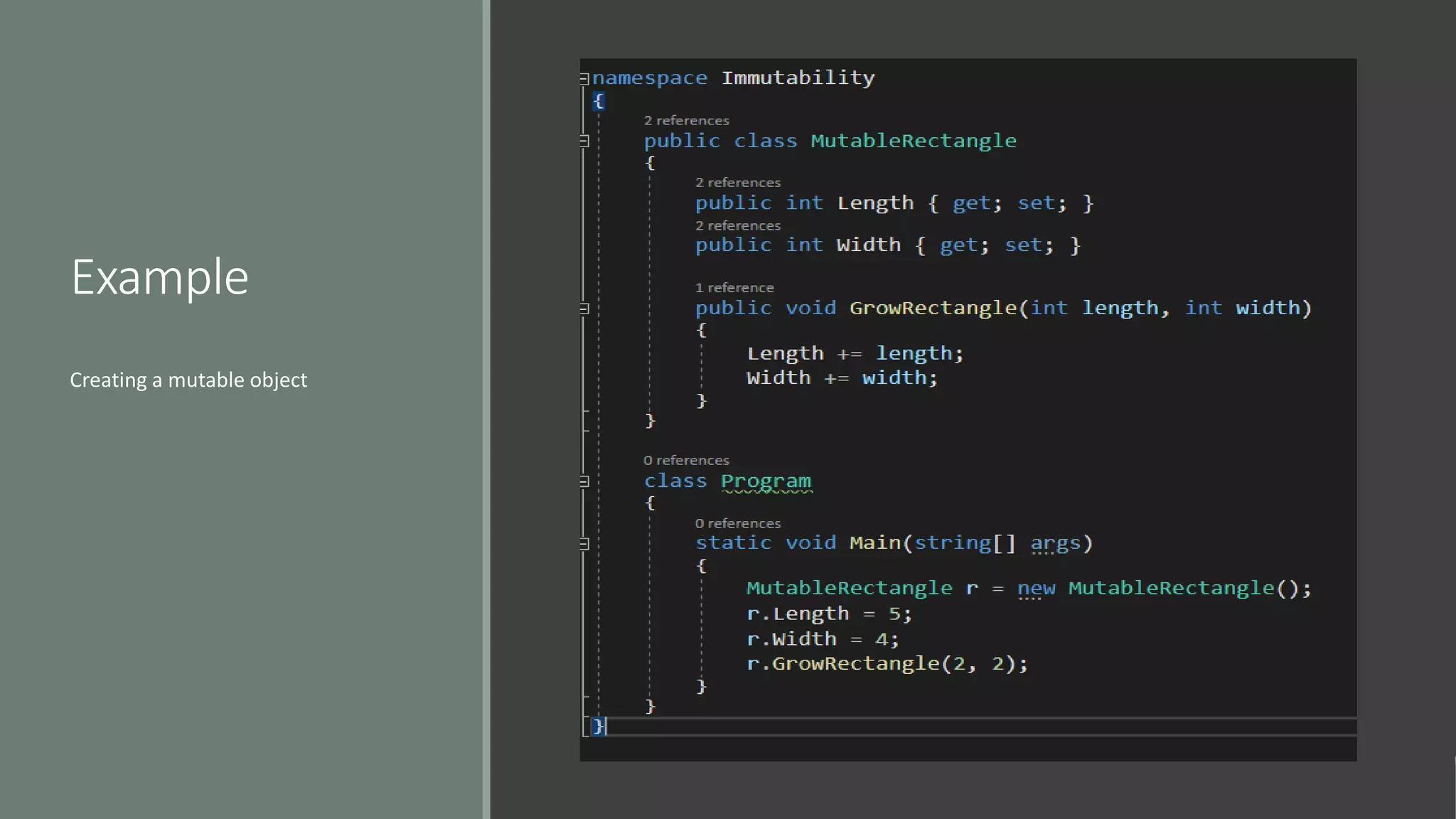This screenshot has width=1456, height=819.
Task: Click the 'Width += width;' statement
Action: pos(842,378)
